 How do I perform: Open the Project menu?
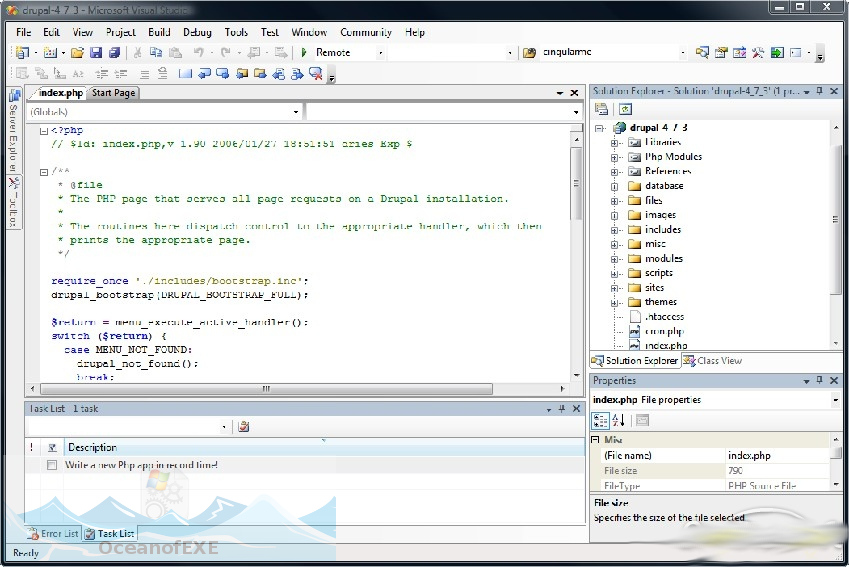[x=121, y=32]
